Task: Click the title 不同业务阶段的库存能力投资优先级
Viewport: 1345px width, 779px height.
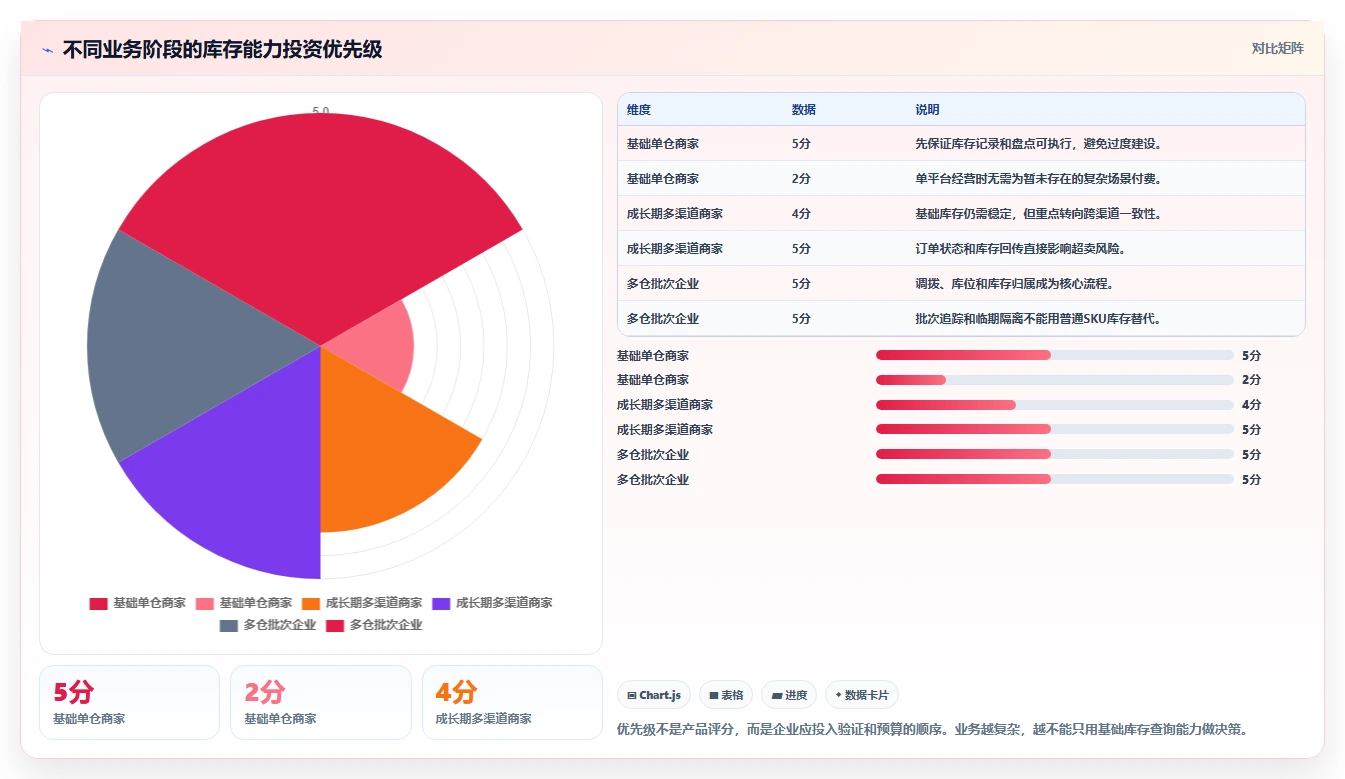Action: [x=222, y=50]
